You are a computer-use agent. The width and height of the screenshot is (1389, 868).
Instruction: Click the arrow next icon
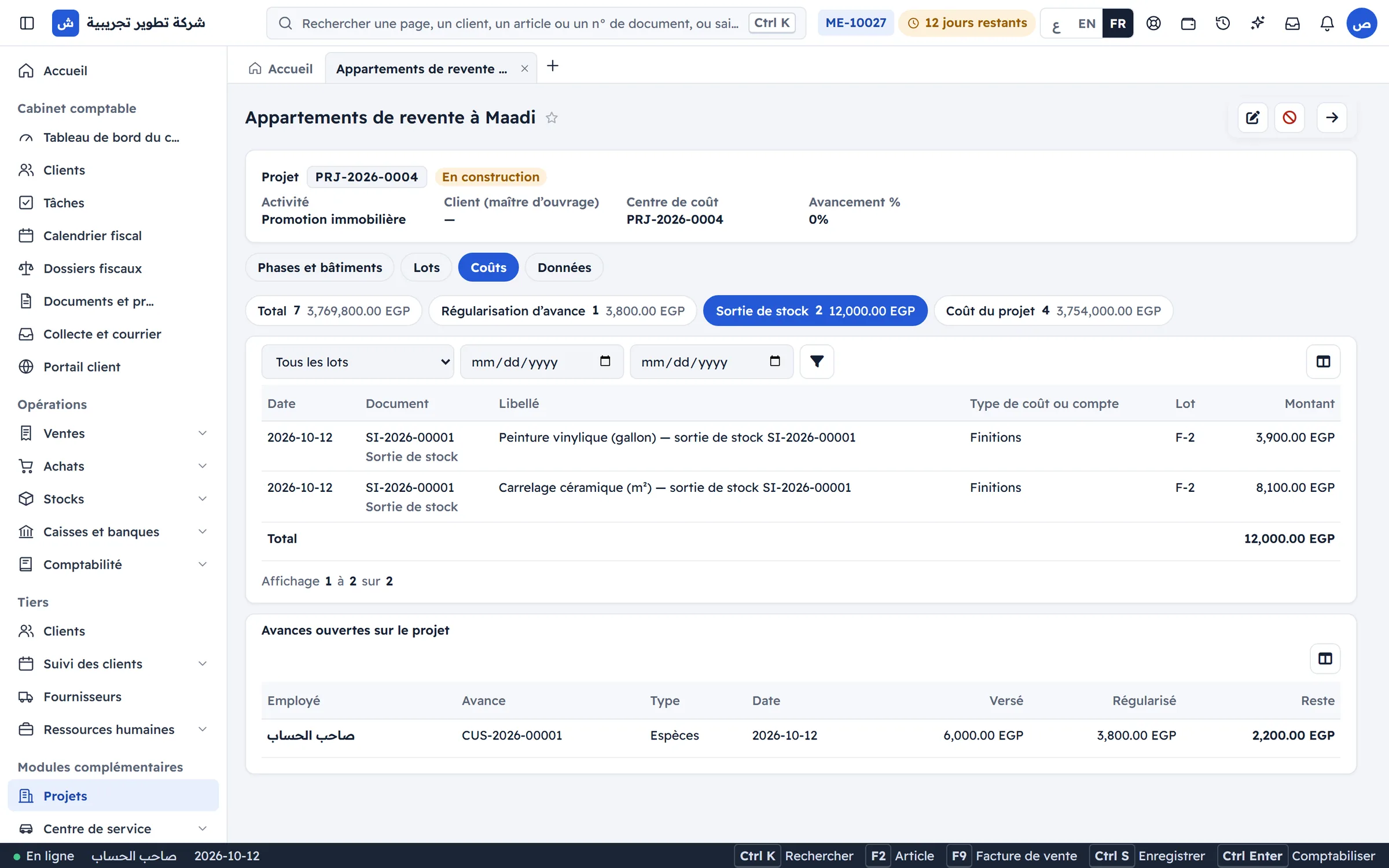(x=1332, y=117)
